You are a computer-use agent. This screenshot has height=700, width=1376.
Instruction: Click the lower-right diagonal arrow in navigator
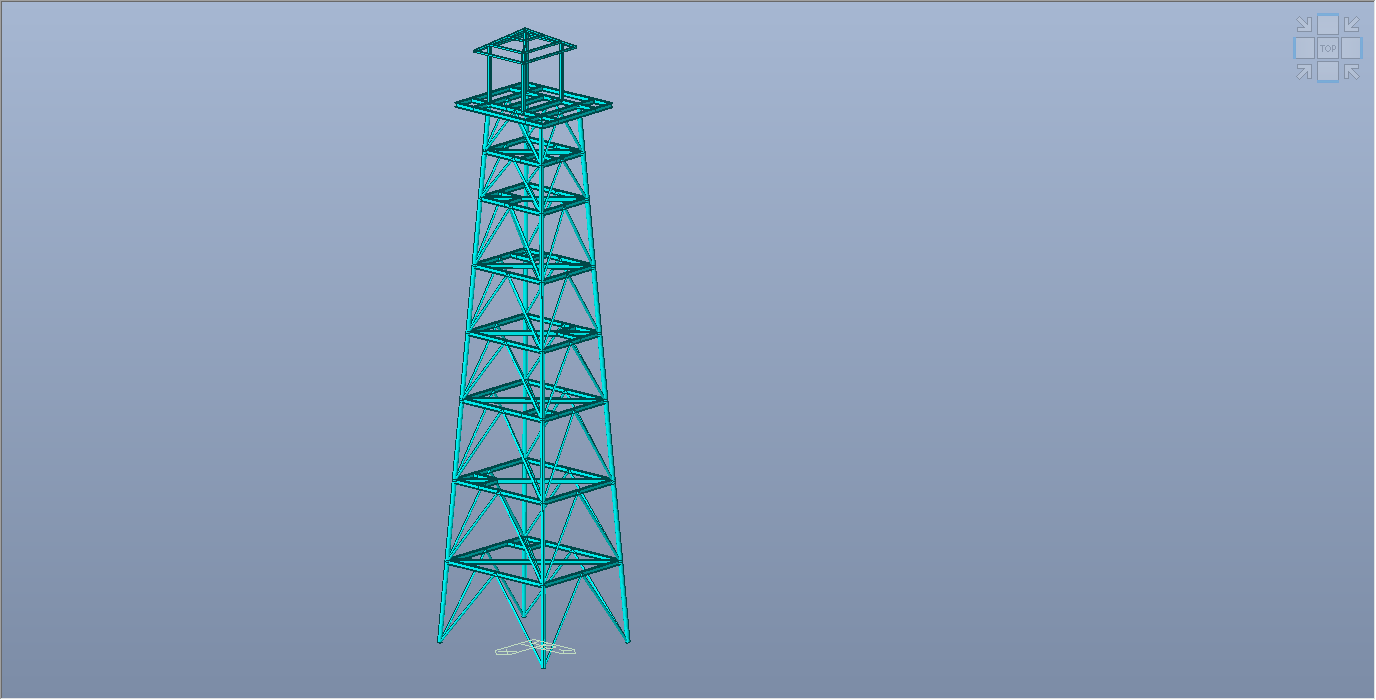(1352, 72)
